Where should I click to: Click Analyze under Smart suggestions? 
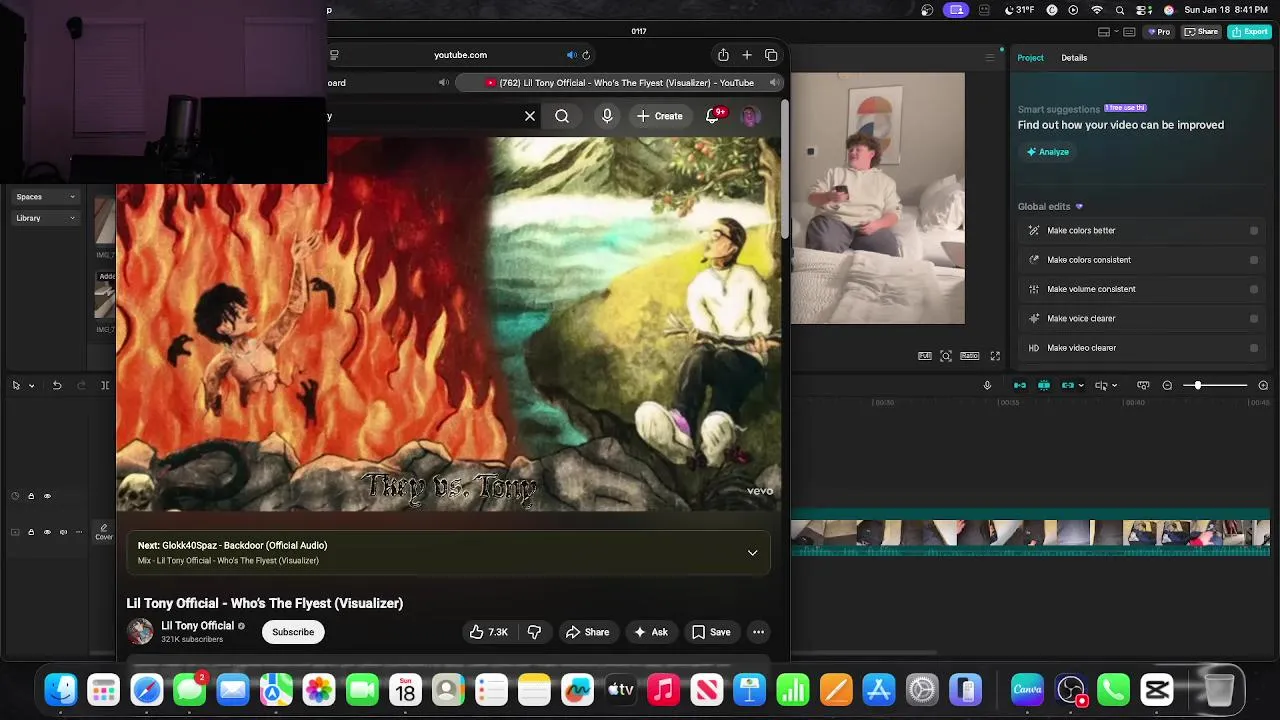pyautogui.click(x=1047, y=152)
